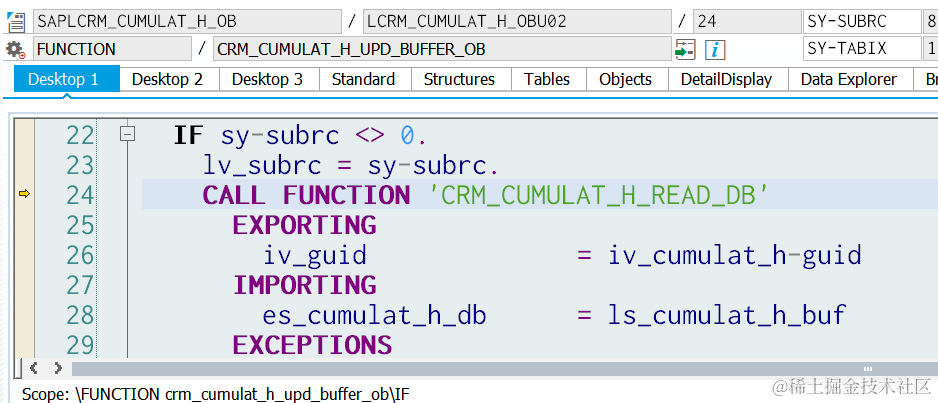The image size is (938, 403).
Task: Collapse the IF block at line 22
Action: click(x=127, y=135)
